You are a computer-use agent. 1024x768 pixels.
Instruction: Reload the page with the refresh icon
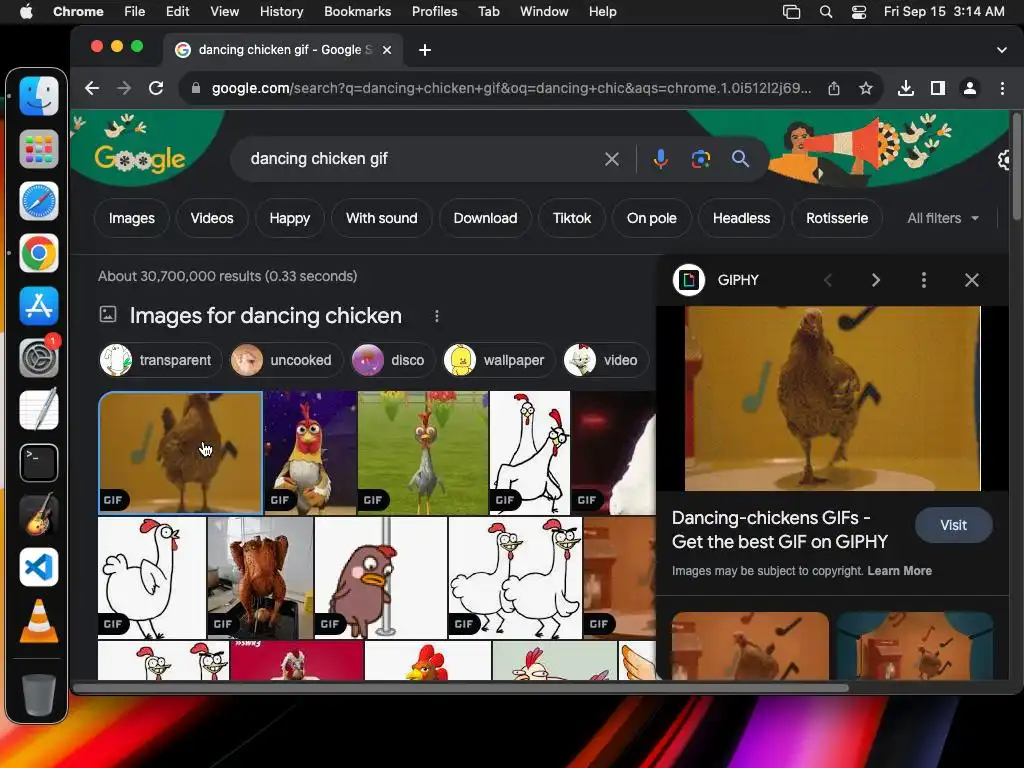tap(156, 88)
